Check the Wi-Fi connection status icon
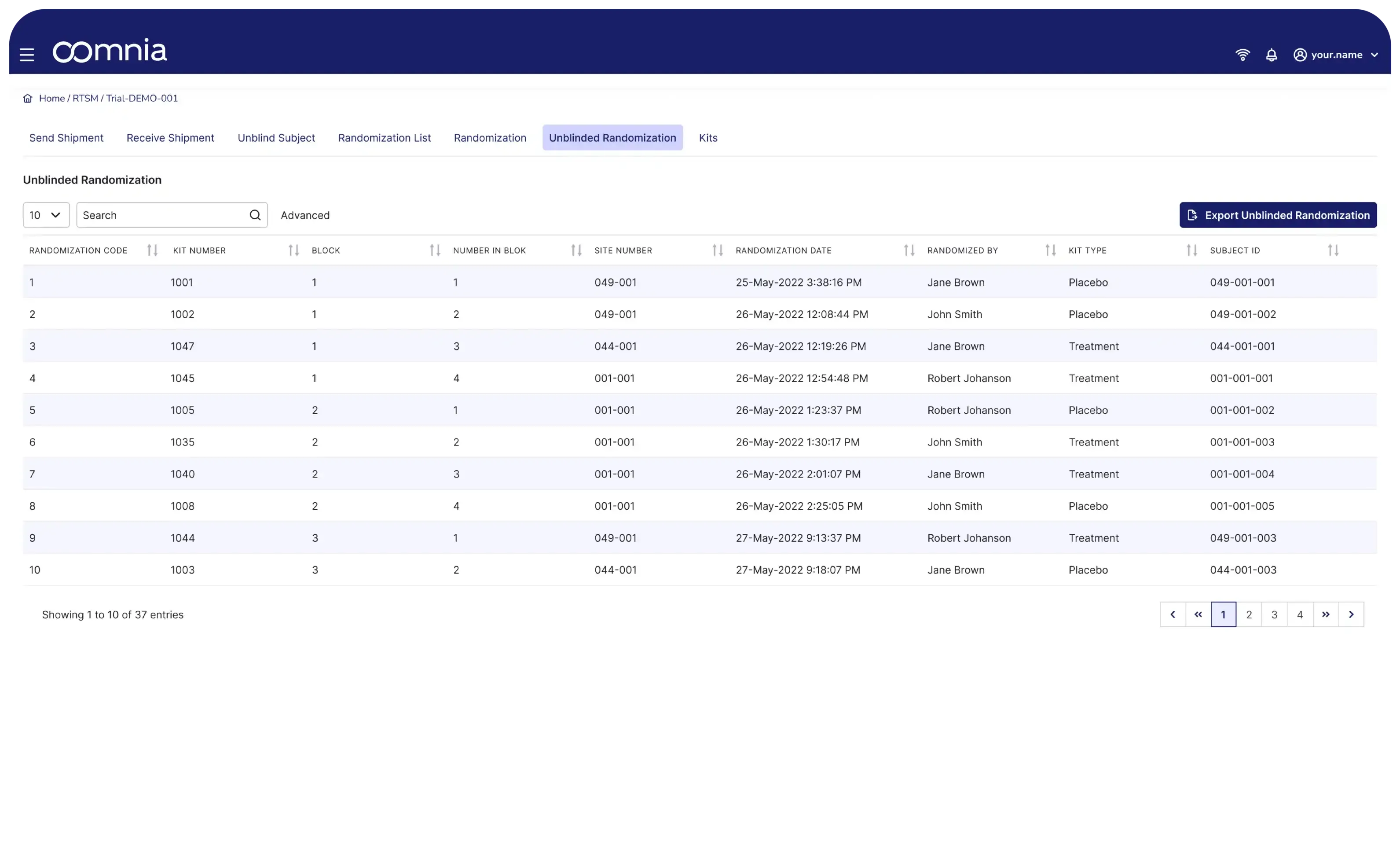1400x842 pixels. click(1242, 55)
